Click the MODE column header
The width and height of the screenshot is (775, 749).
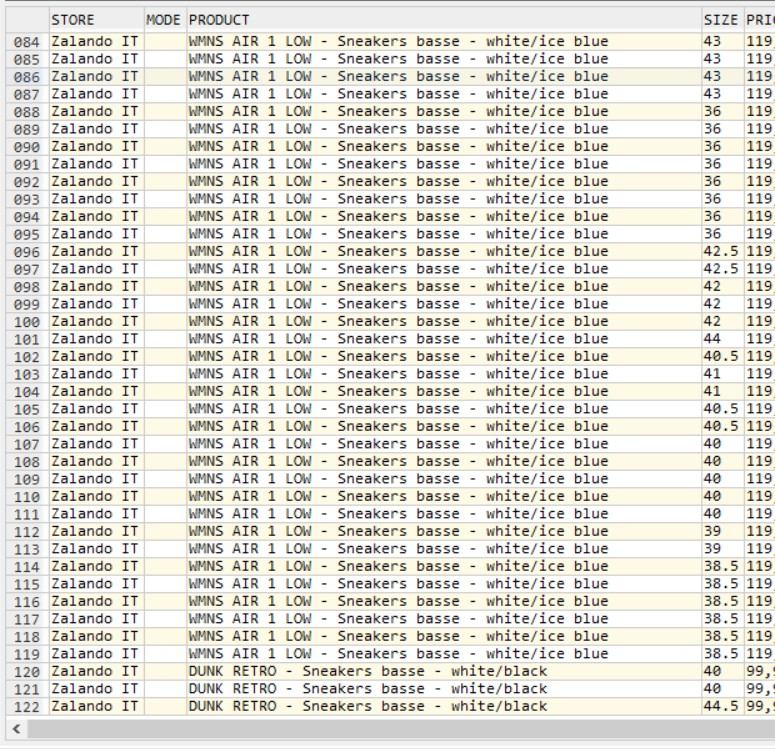coord(165,20)
